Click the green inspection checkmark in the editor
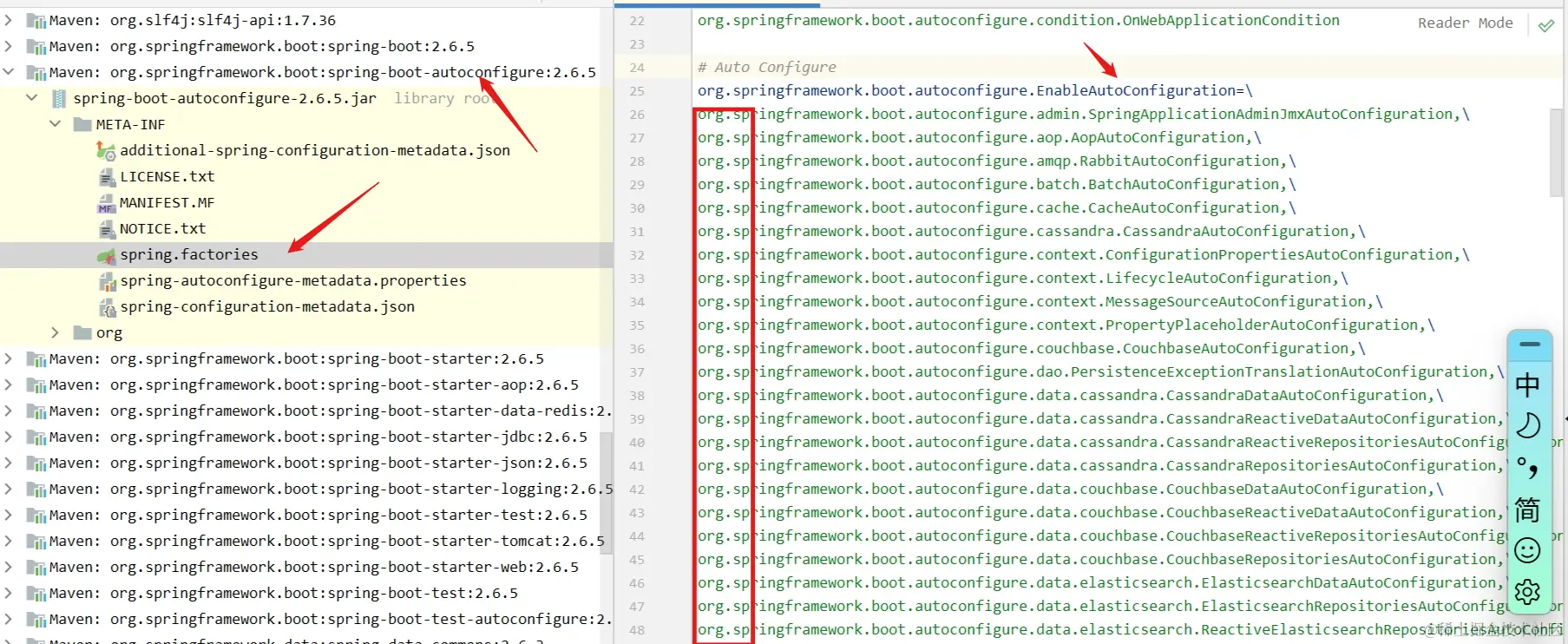1568x644 pixels. (x=1546, y=25)
